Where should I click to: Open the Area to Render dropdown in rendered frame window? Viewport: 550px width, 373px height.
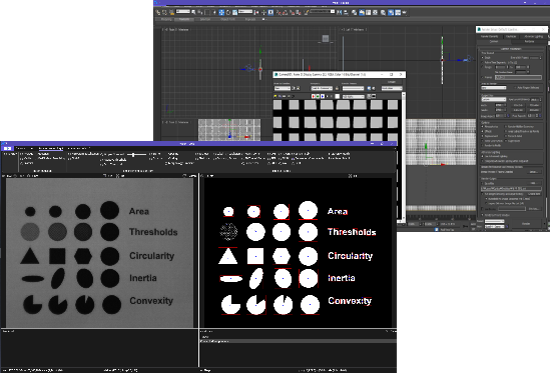coord(282,88)
